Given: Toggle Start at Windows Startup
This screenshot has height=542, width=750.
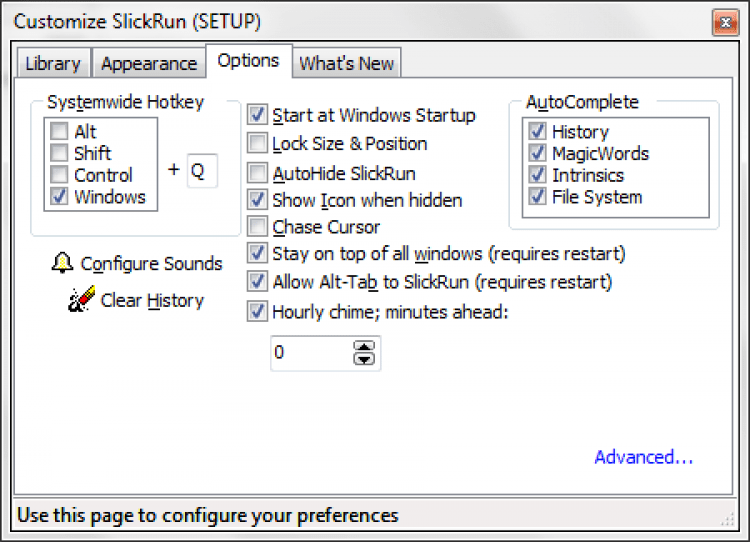Looking at the screenshot, I should tap(258, 115).
